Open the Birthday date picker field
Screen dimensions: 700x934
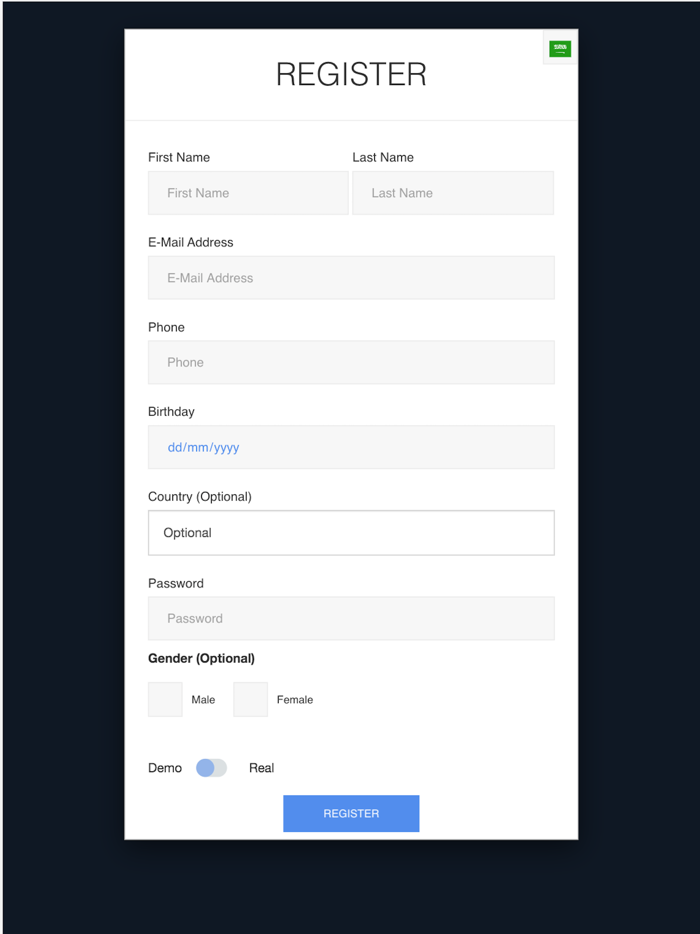[x=351, y=447]
